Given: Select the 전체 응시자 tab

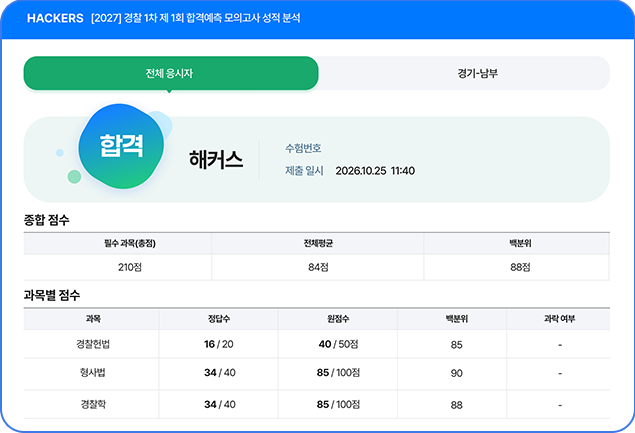Looking at the screenshot, I should (x=171, y=73).
